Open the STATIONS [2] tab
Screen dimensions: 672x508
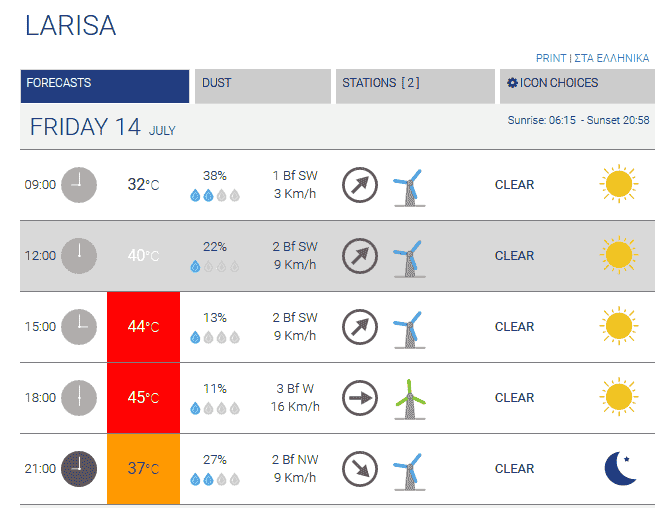pyautogui.click(x=414, y=86)
